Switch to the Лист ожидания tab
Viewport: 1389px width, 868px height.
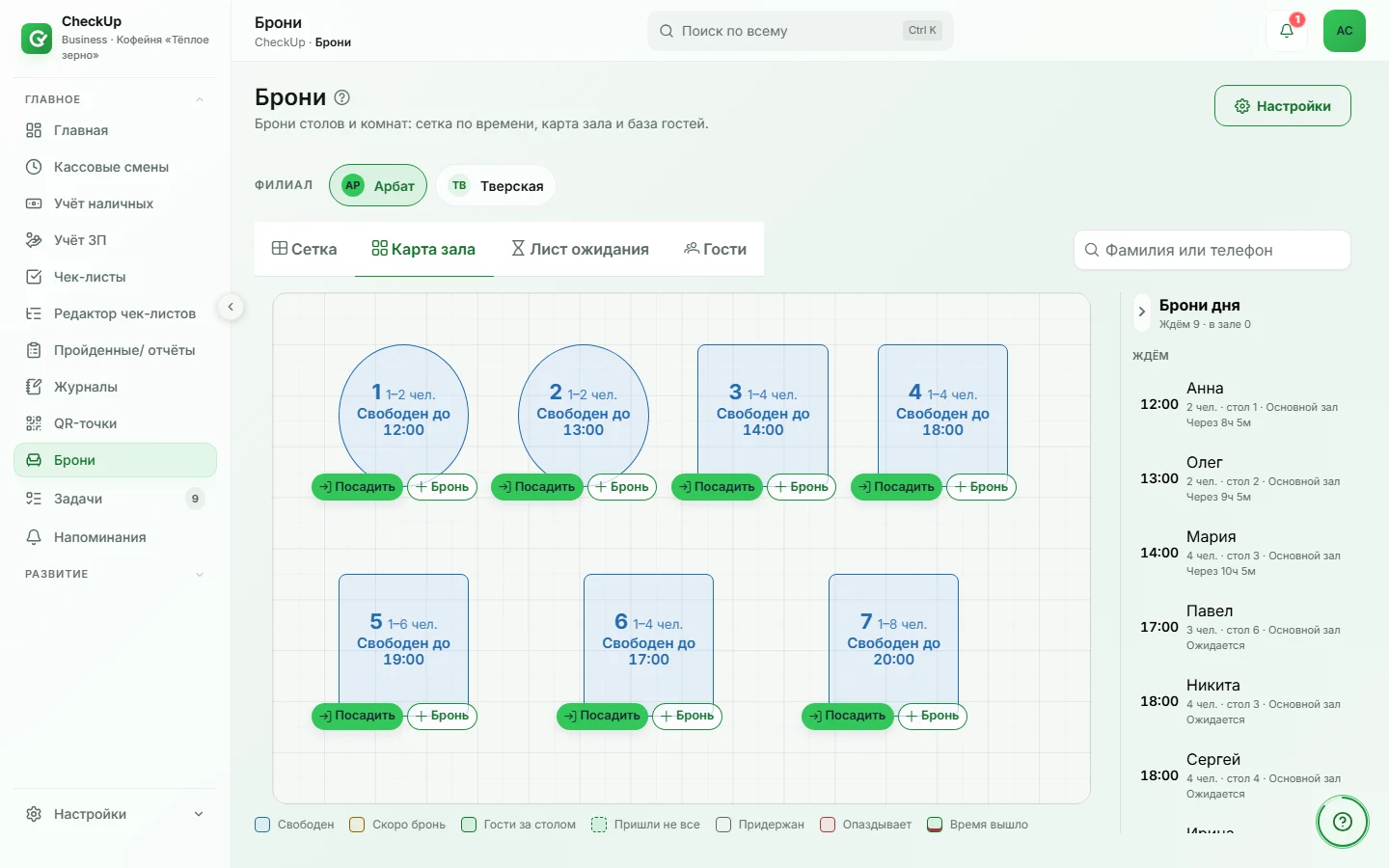pos(580,249)
